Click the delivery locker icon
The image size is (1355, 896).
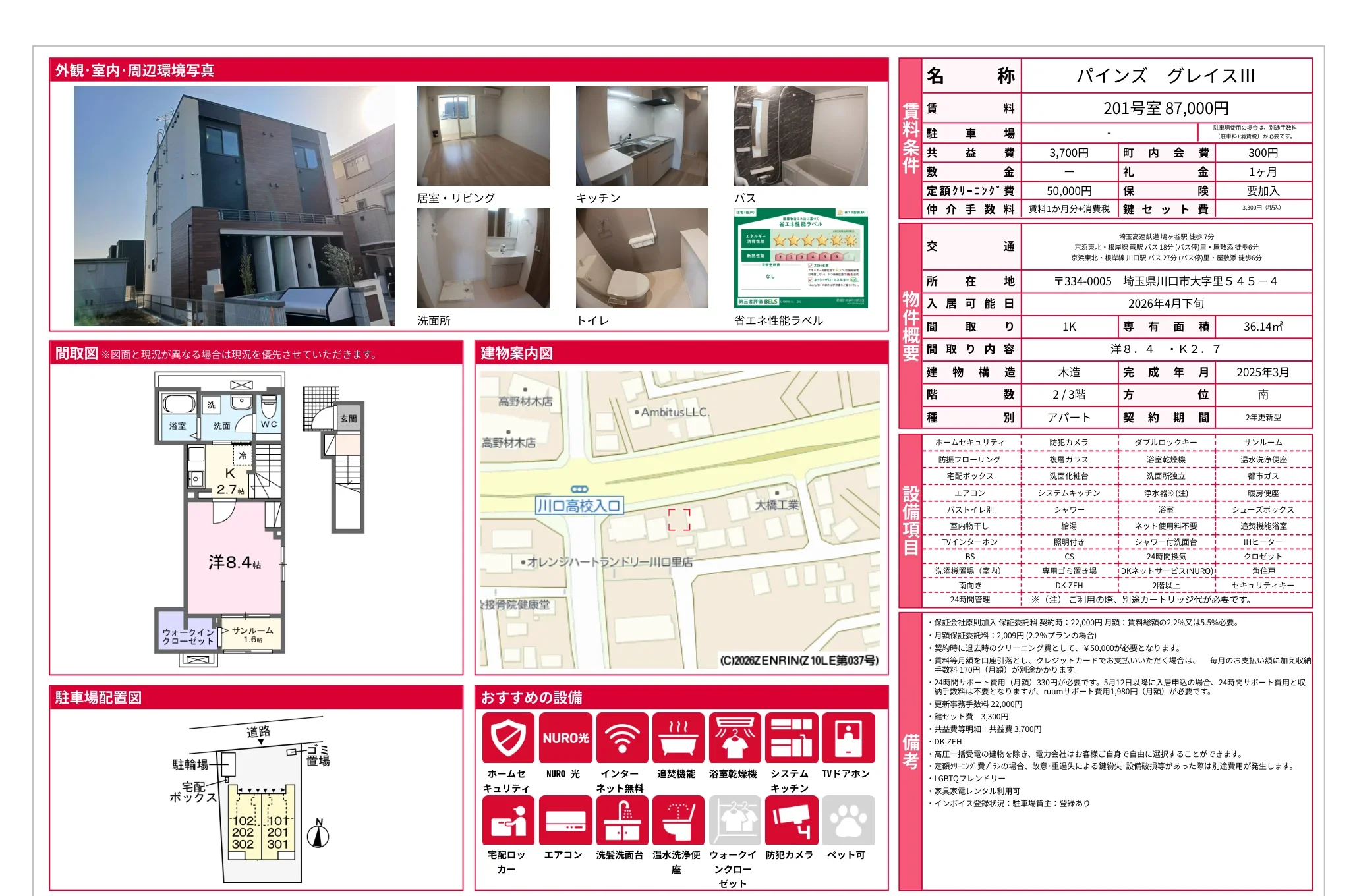click(x=507, y=820)
